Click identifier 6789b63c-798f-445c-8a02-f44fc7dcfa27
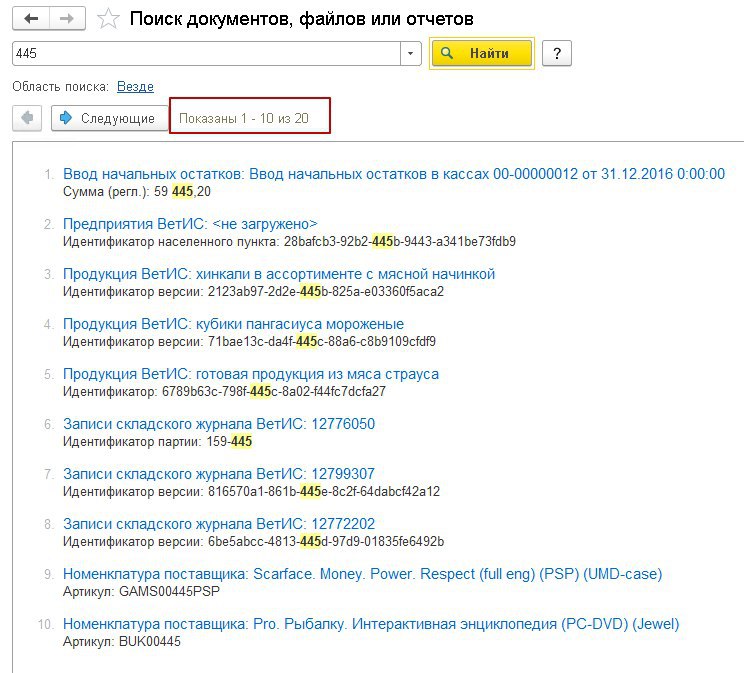 (x=274, y=392)
